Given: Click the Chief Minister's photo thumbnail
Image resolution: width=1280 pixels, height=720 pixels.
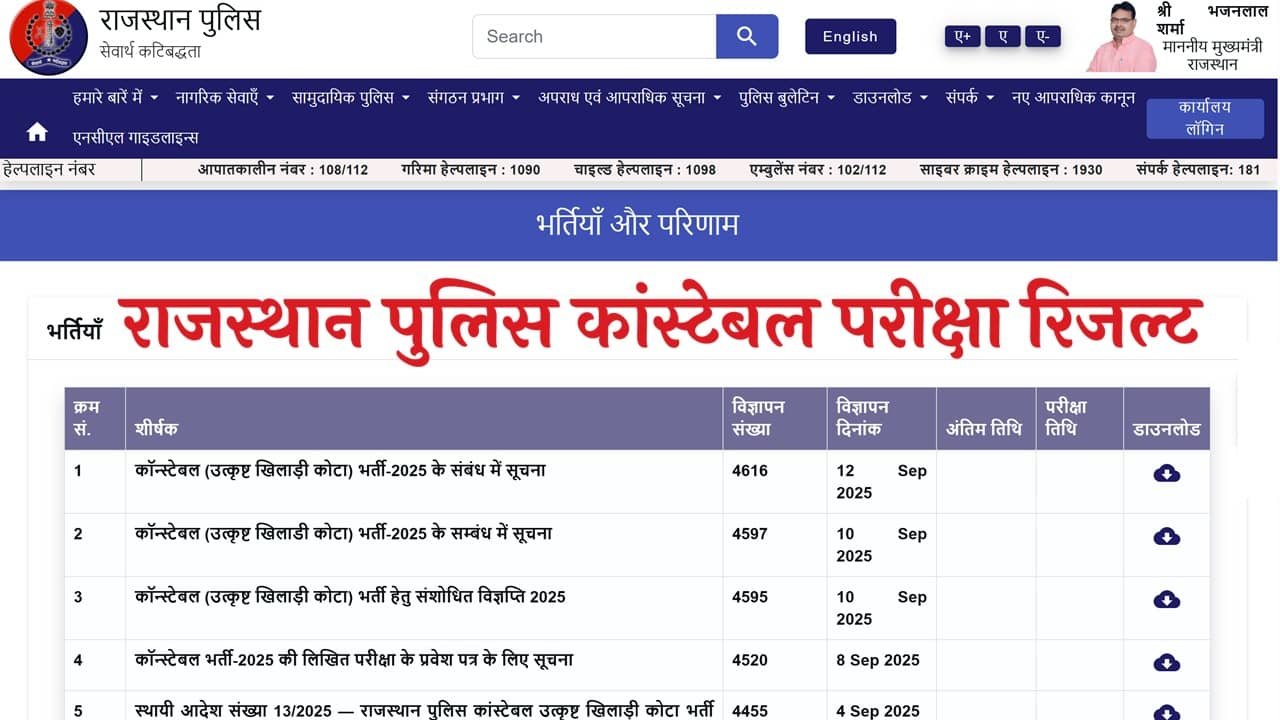Looking at the screenshot, I should click(1119, 38).
